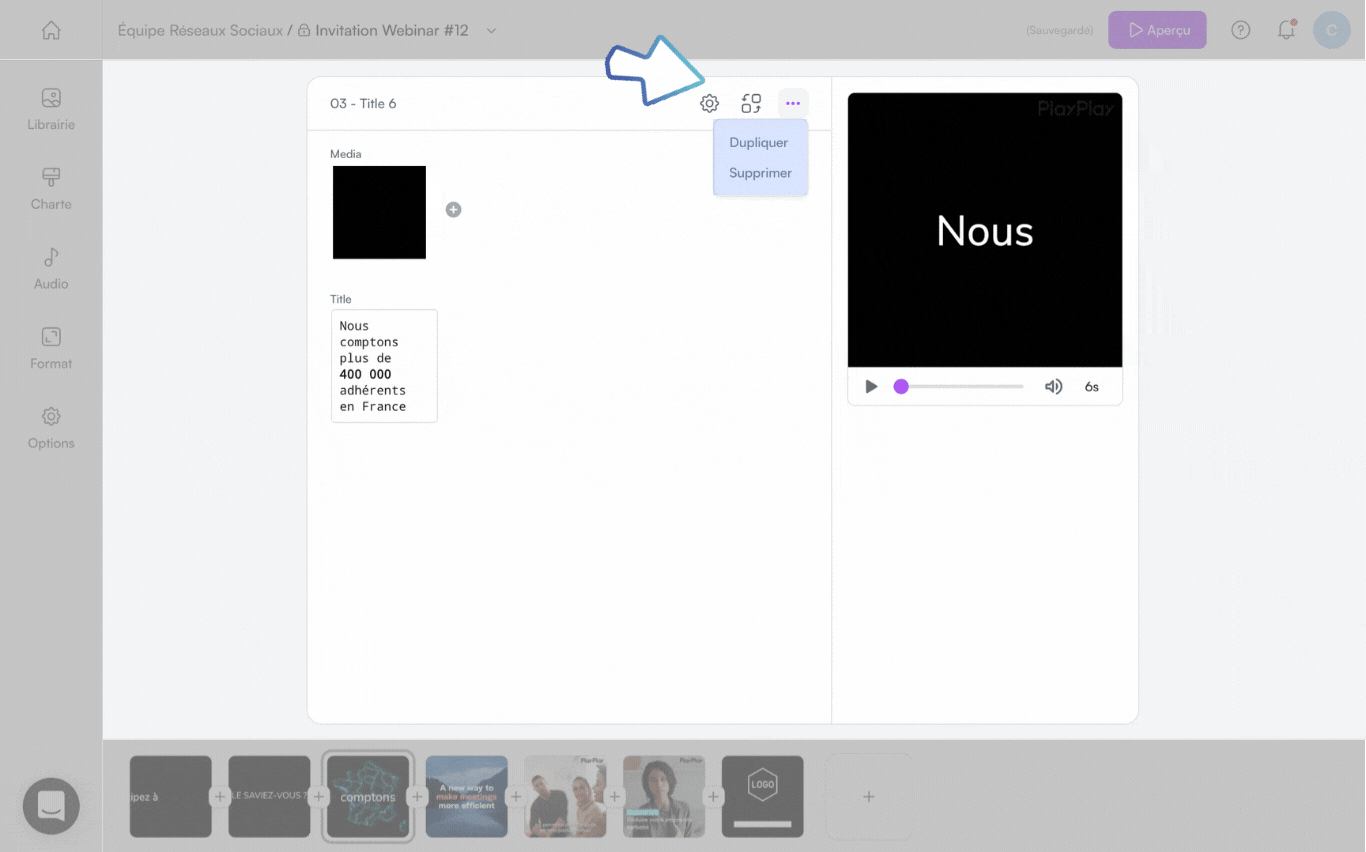Open the Format panel

tap(51, 348)
